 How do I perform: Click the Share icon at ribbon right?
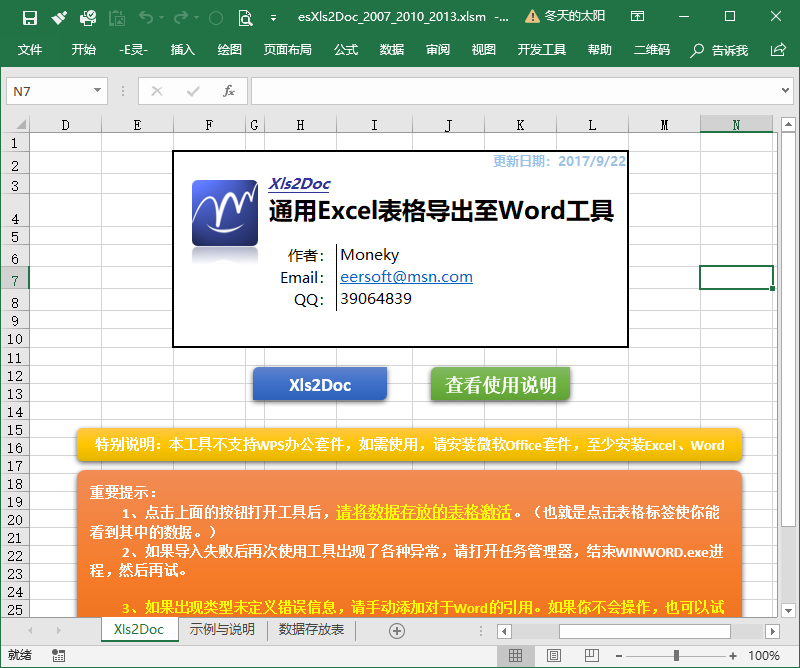778,50
